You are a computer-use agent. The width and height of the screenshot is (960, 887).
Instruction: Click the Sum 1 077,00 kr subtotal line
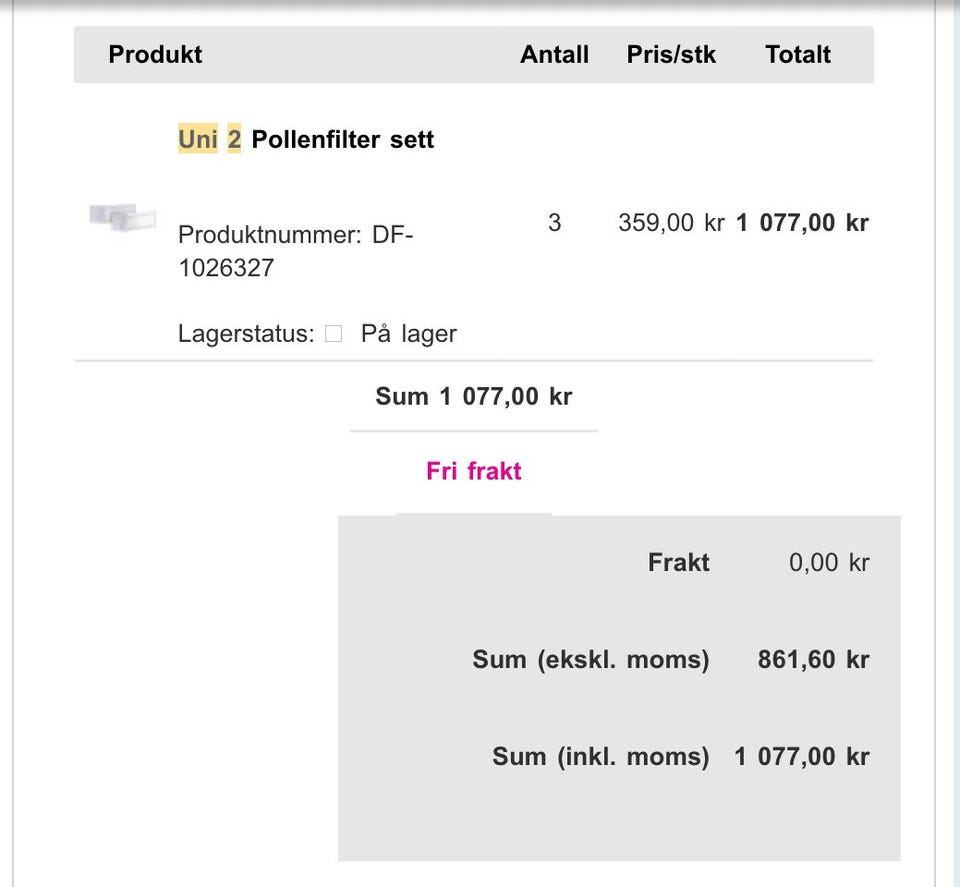[474, 396]
